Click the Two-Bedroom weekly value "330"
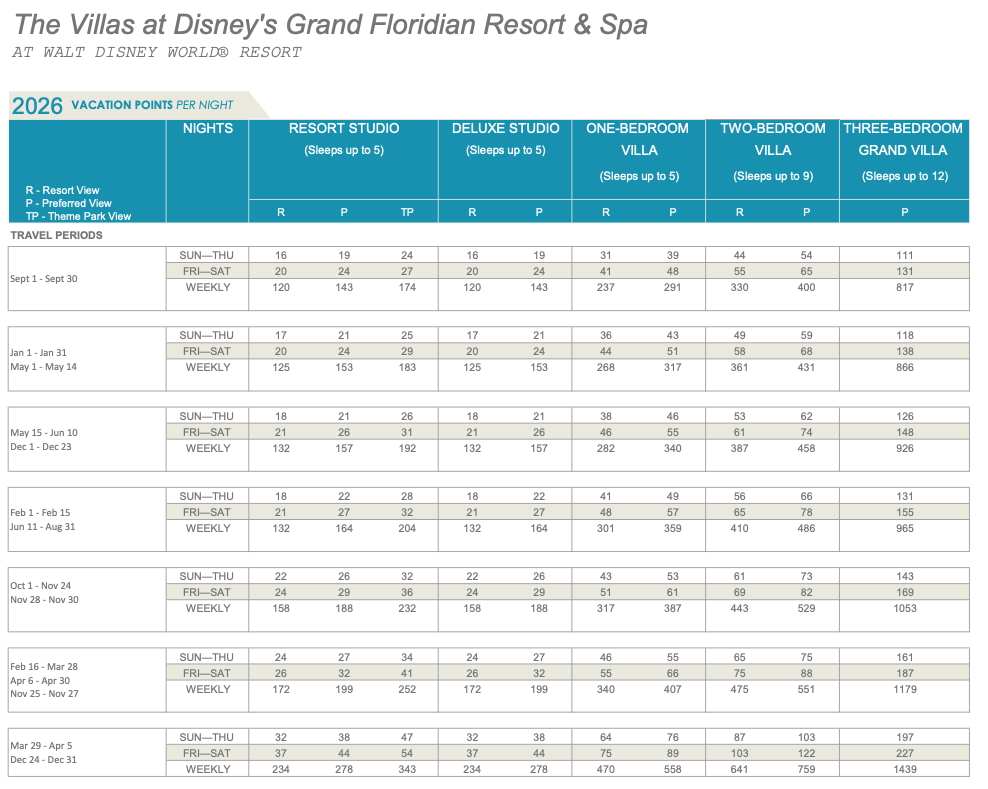988x789 pixels. click(x=740, y=287)
